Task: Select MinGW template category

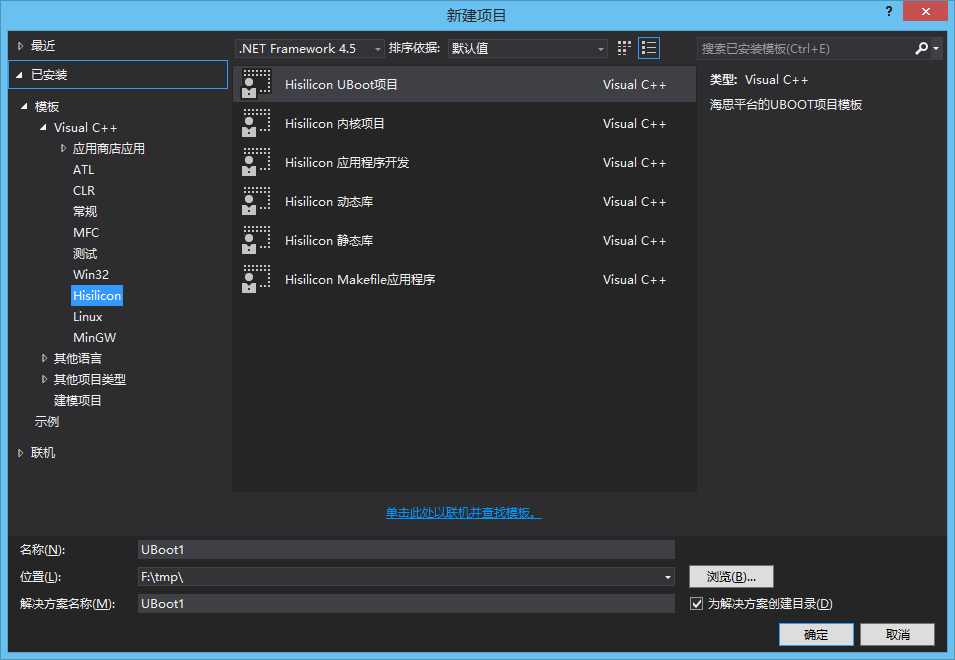Action: 94,337
